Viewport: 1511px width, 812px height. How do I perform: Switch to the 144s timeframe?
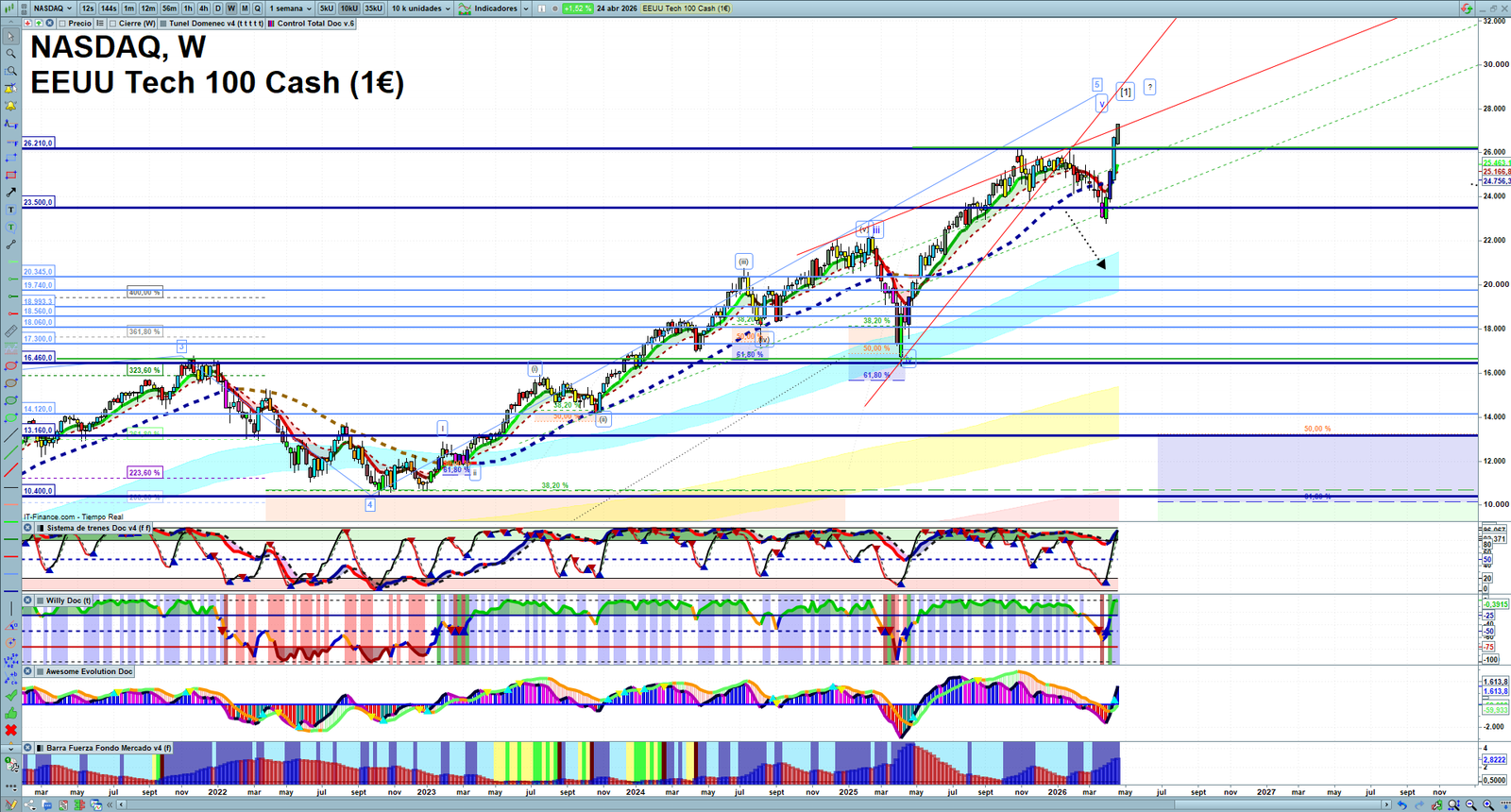tap(109, 8)
